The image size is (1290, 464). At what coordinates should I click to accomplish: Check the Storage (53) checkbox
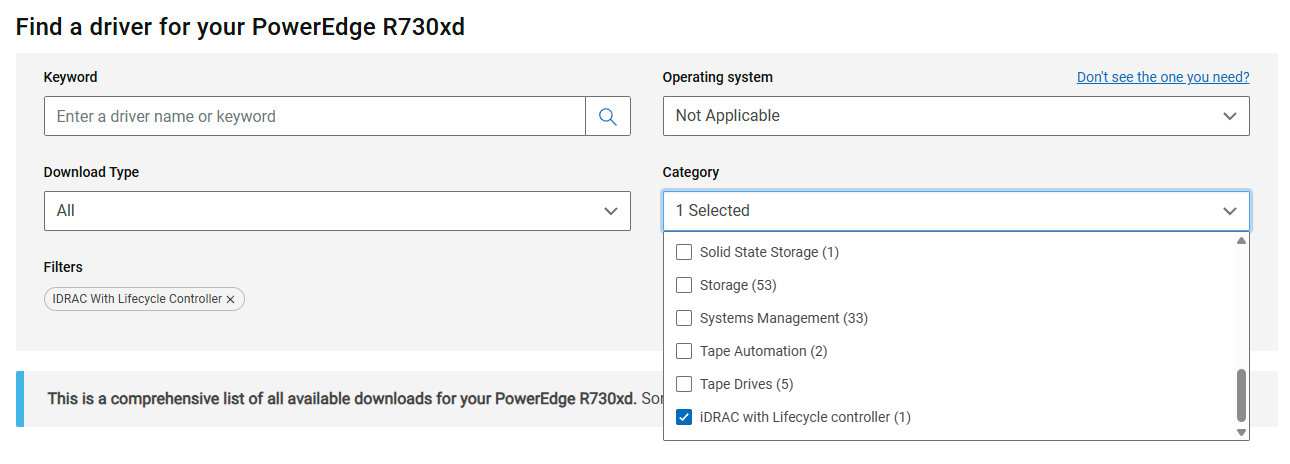coord(684,285)
